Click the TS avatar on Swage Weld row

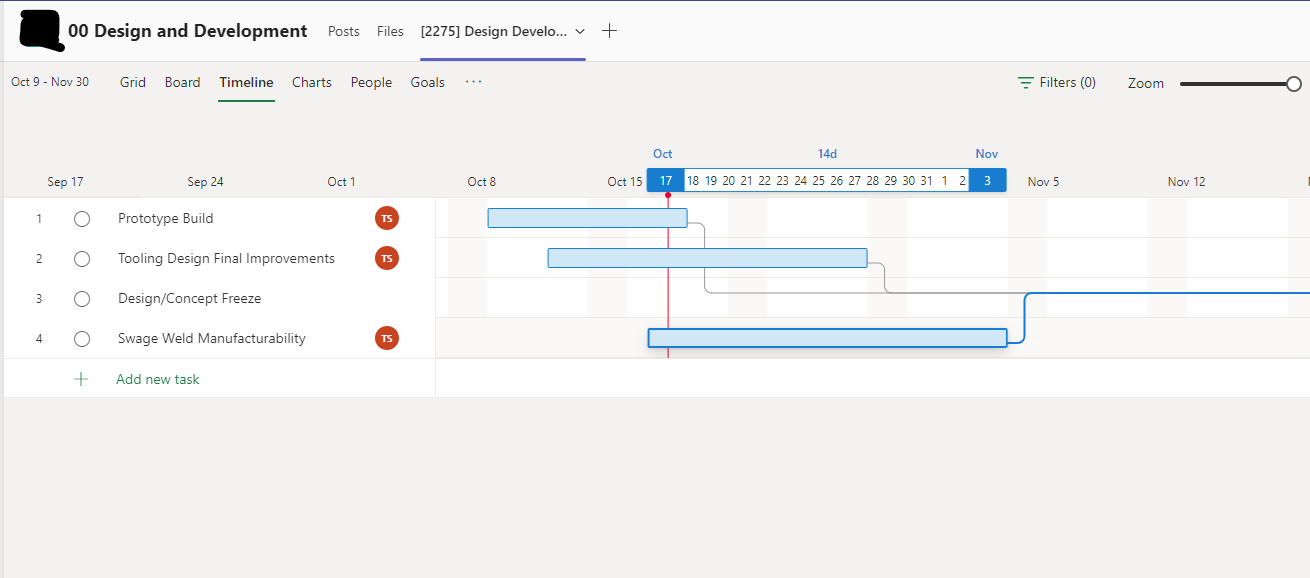387,338
